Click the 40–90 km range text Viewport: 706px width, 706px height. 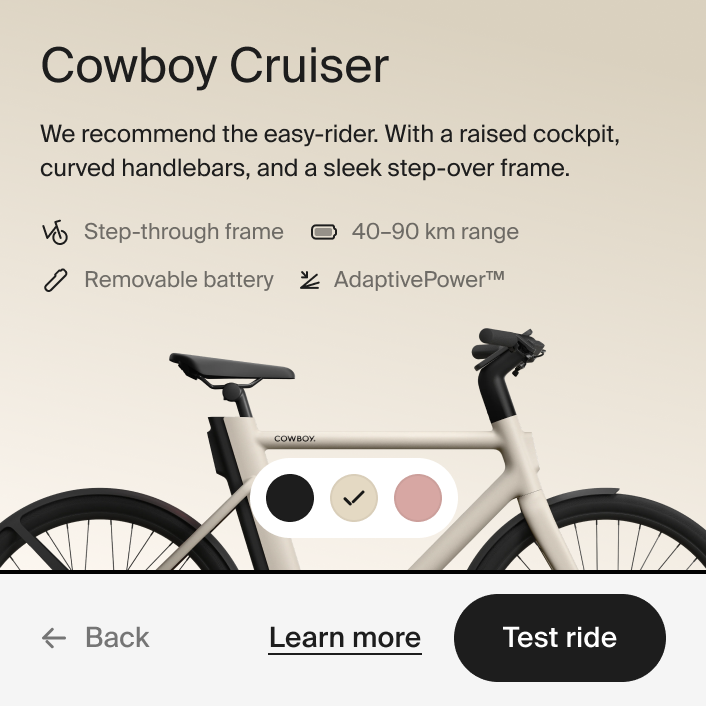pos(435,233)
